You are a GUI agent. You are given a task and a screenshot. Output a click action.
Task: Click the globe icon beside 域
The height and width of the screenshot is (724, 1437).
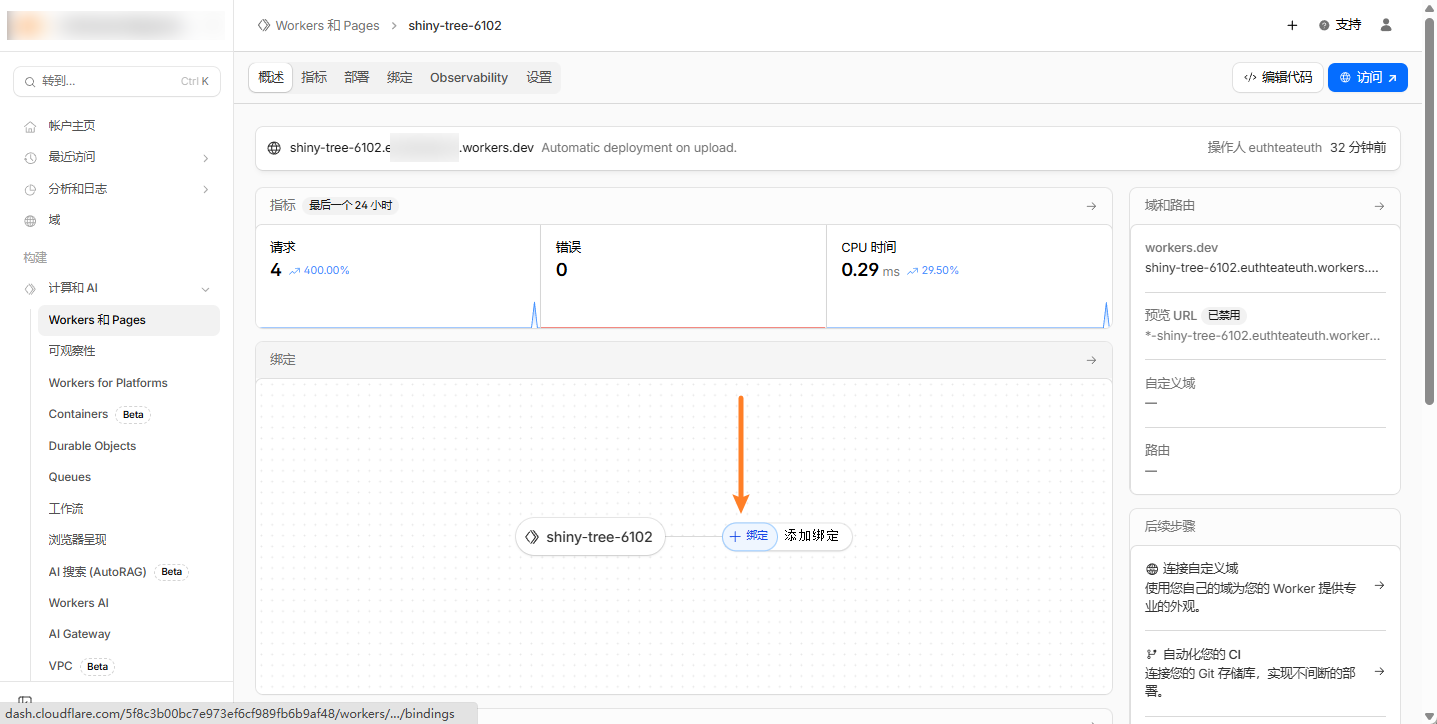pos(30,220)
